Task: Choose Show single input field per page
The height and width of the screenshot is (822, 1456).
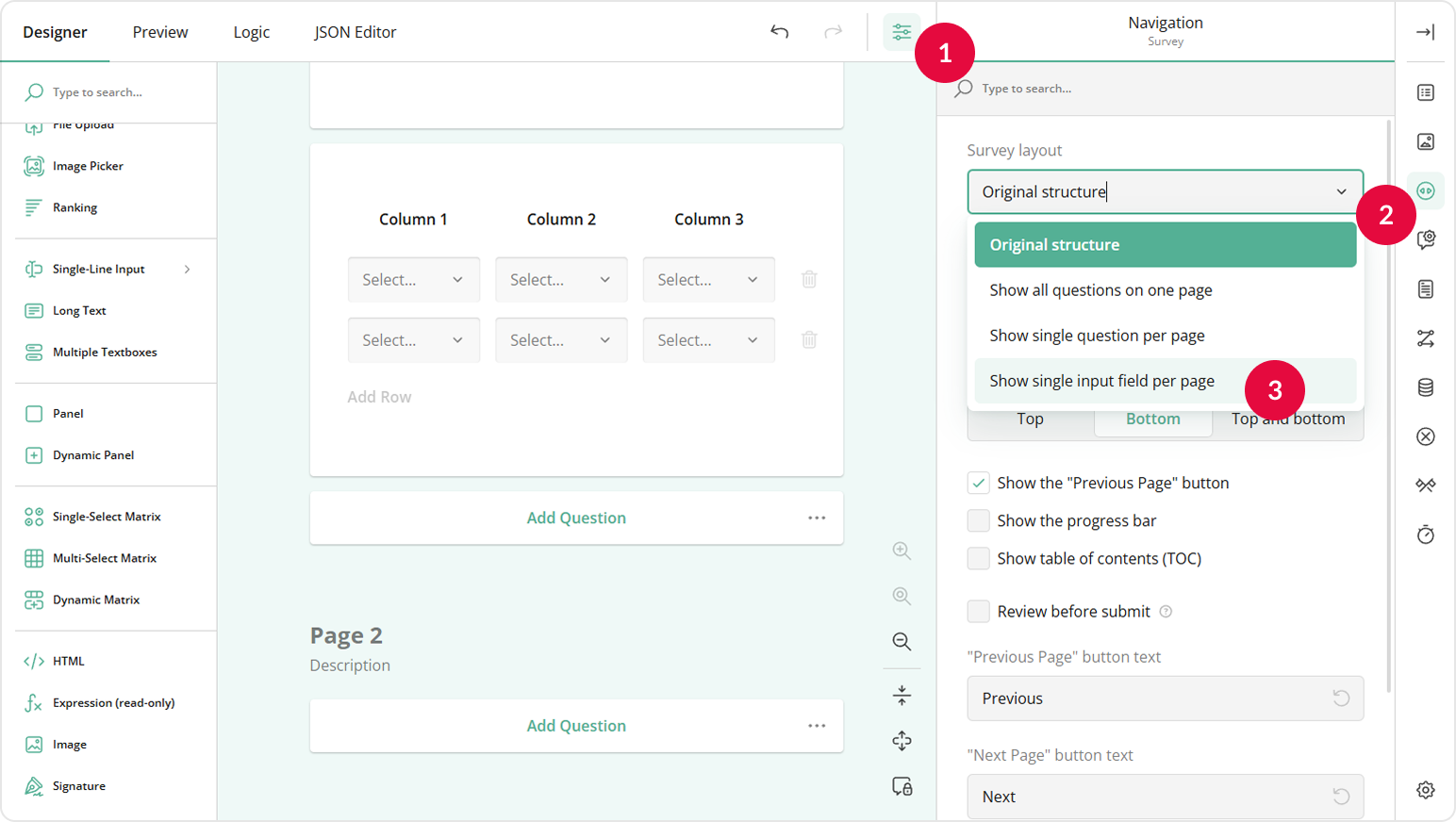Action: click(x=1101, y=381)
